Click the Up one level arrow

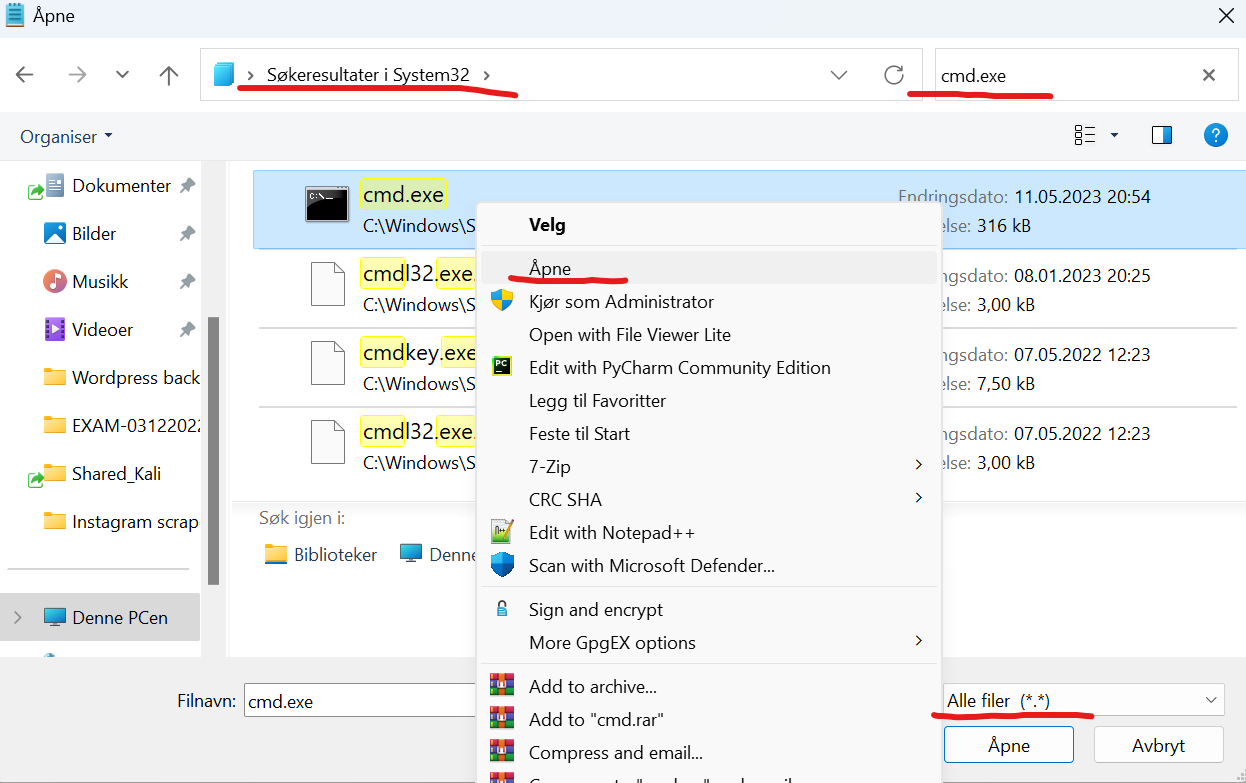[169, 75]
